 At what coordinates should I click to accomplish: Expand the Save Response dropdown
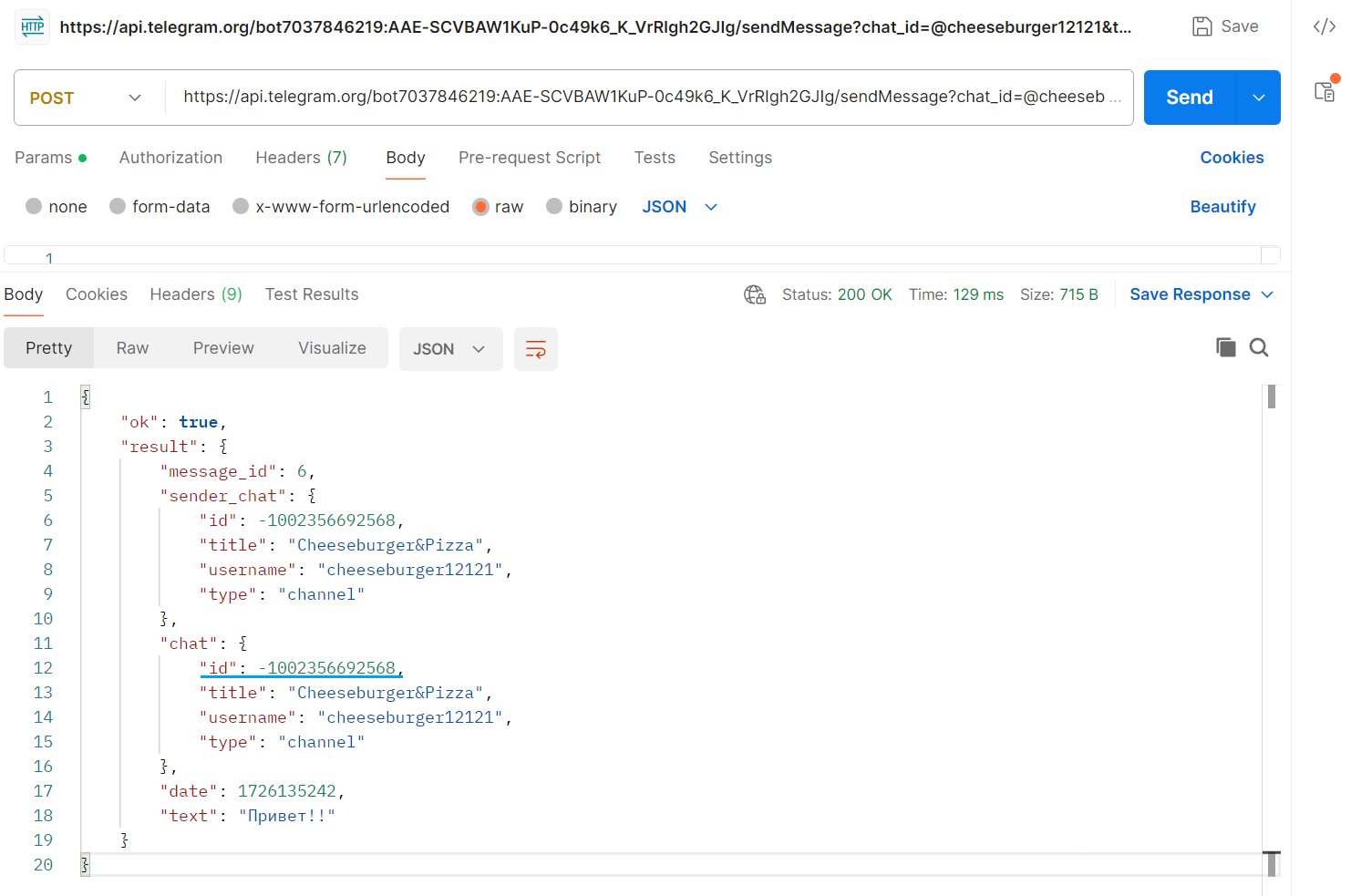click(1267, 294)
